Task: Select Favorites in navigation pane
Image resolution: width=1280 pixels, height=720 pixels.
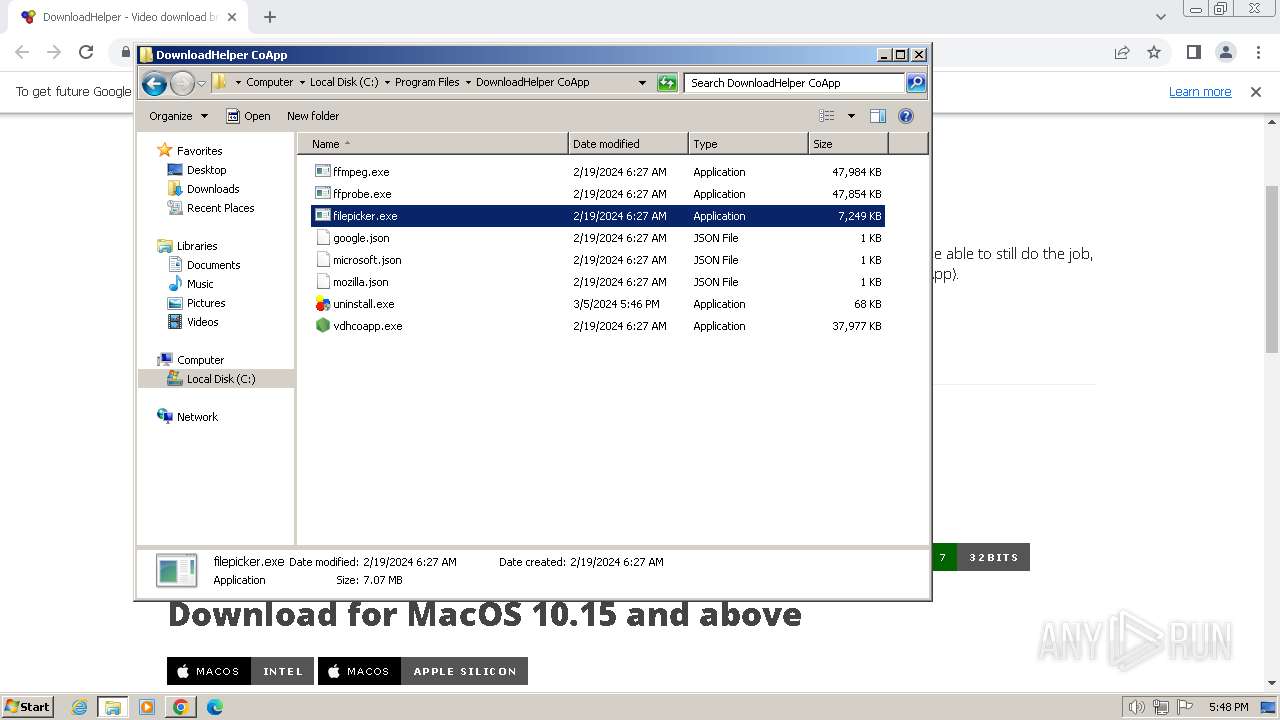Action: point(199,151)
